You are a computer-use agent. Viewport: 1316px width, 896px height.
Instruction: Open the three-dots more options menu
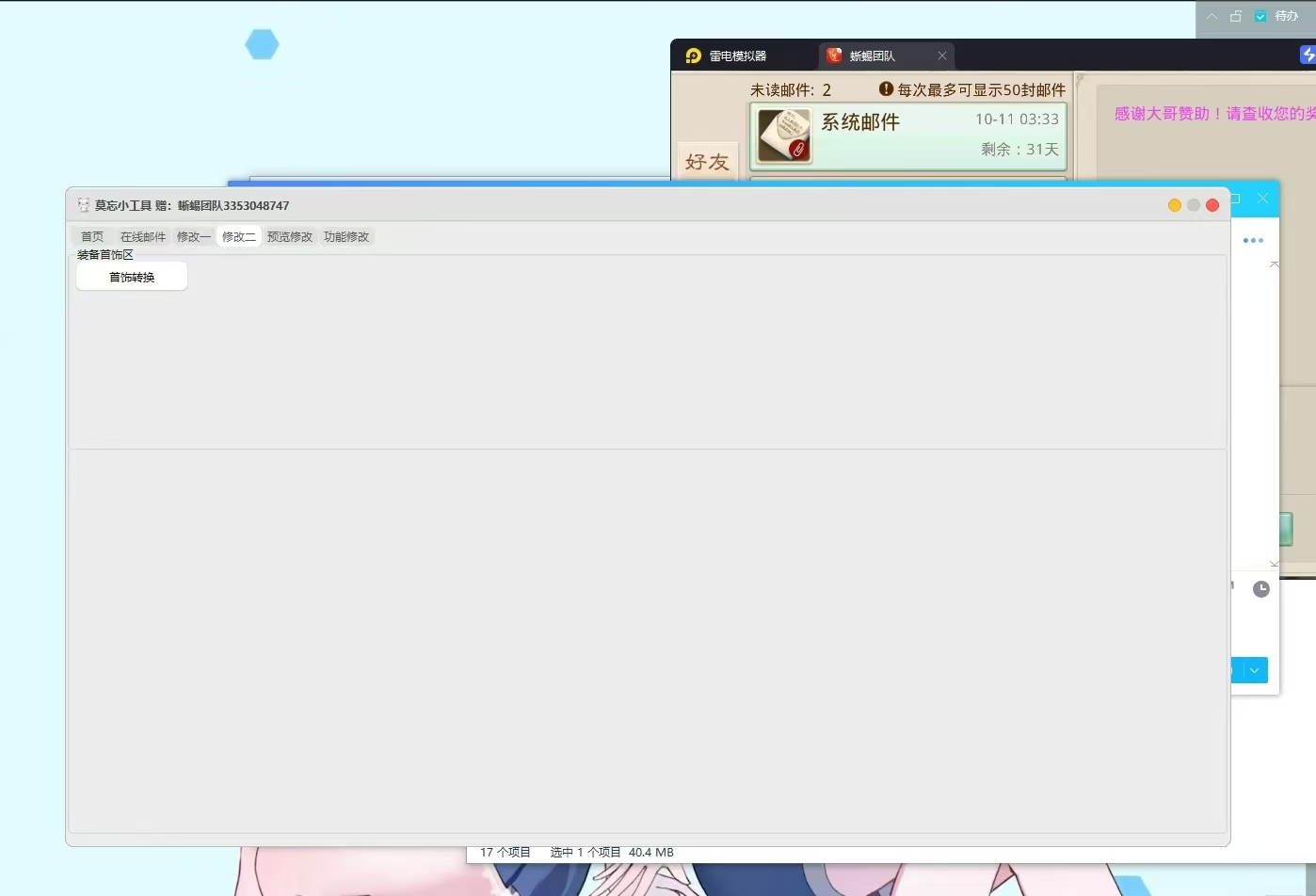click(1253, 241)
